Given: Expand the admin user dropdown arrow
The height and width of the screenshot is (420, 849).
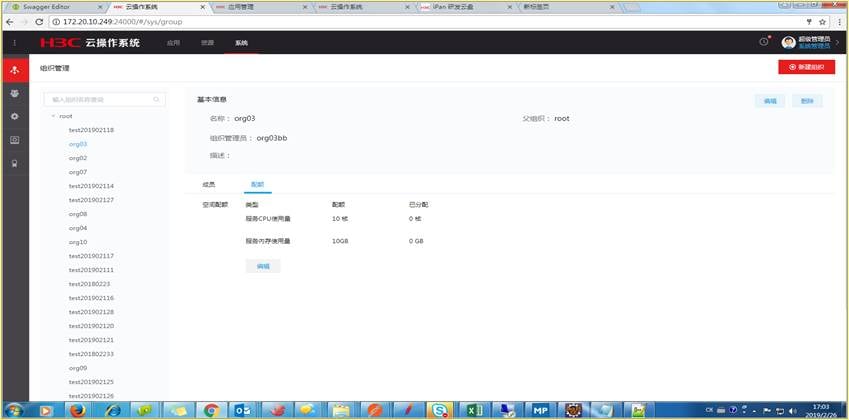Looking at the screenshot, I should tap(836, 43).
